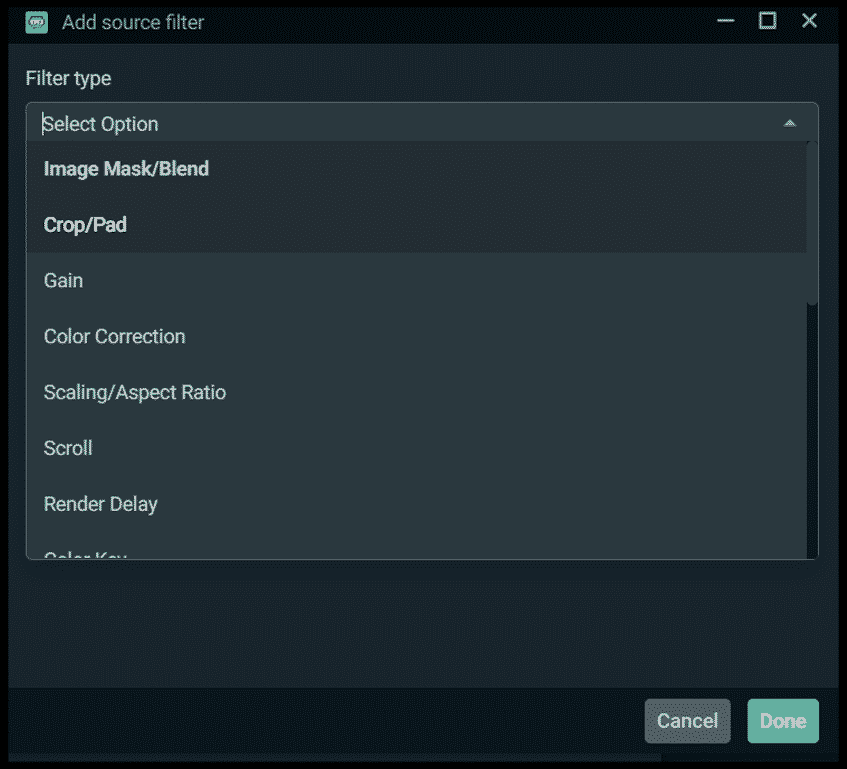
Task: Click the Done button
Action: (783, 721)
